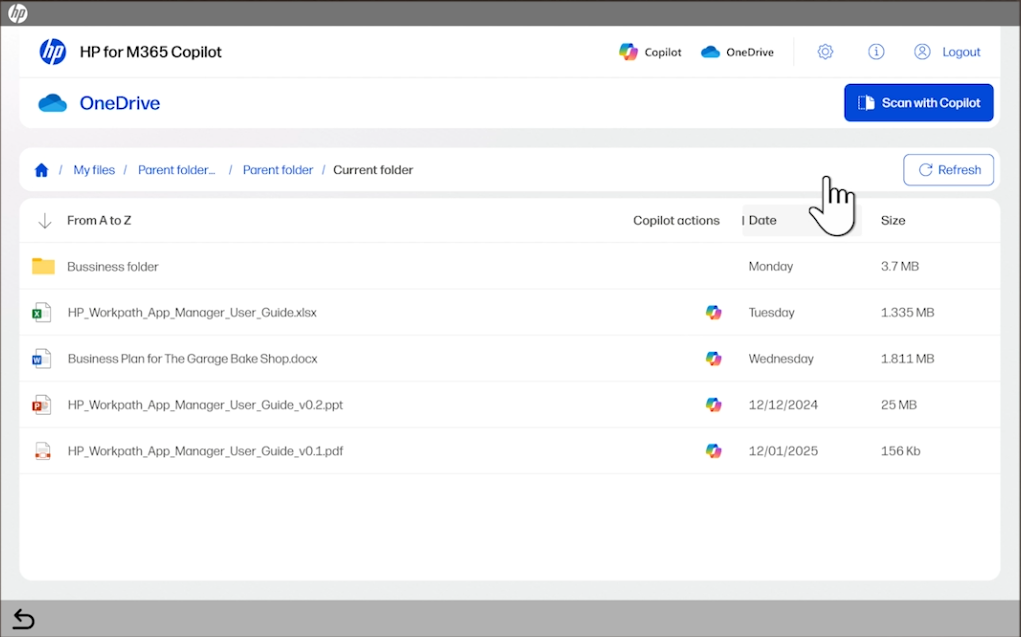Sort files by the Size column
This screenshot has height=637, width=1021.
click(893, 221)
